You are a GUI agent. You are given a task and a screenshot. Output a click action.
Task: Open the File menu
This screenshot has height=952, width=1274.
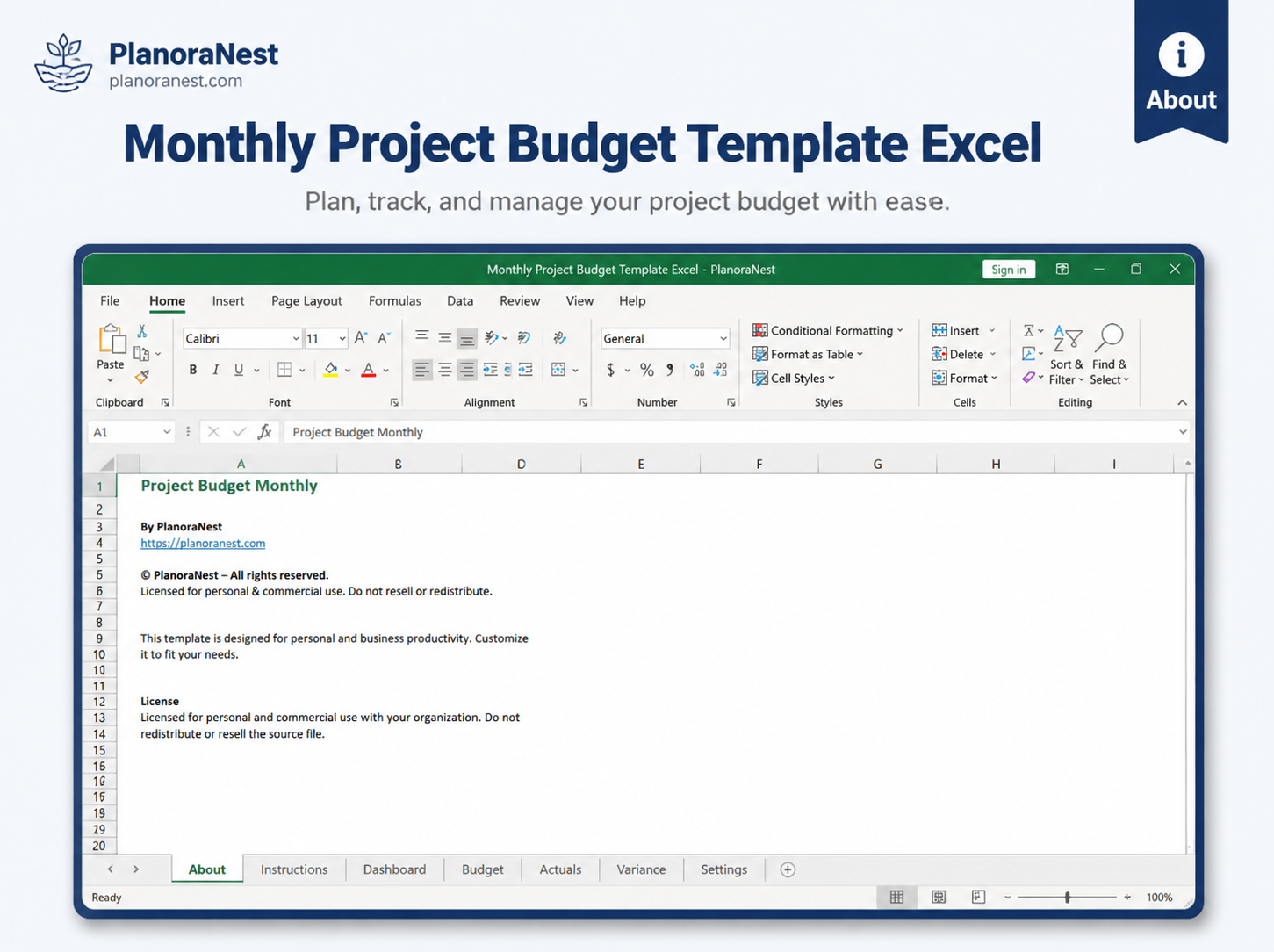(x=110, y=300)
